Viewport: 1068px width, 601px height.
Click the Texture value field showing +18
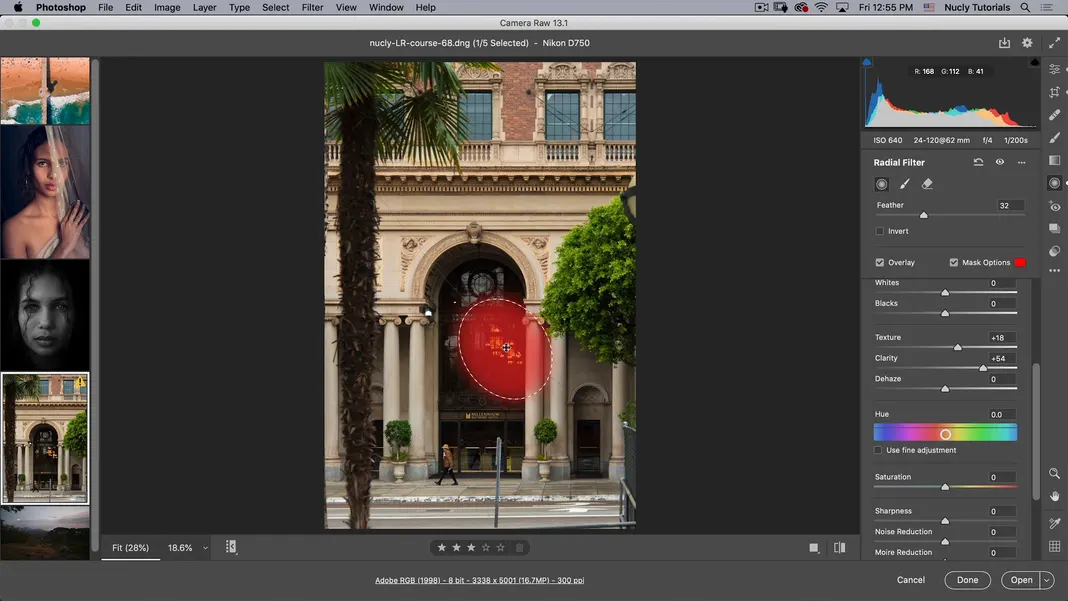(x=1002, y=337)
